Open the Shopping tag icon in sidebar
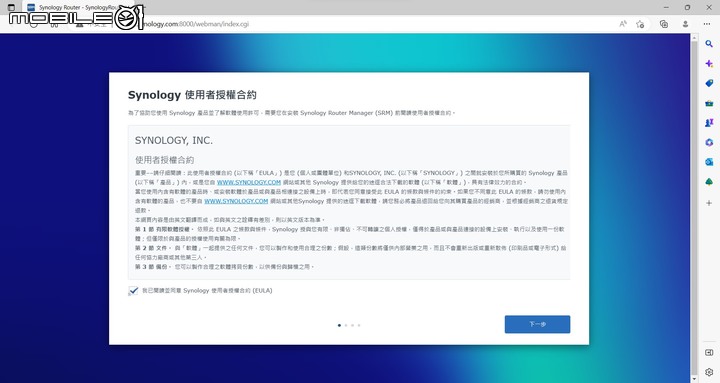This screenshot has width=720, height=383. pyautogui.click(x=709, y=83)
